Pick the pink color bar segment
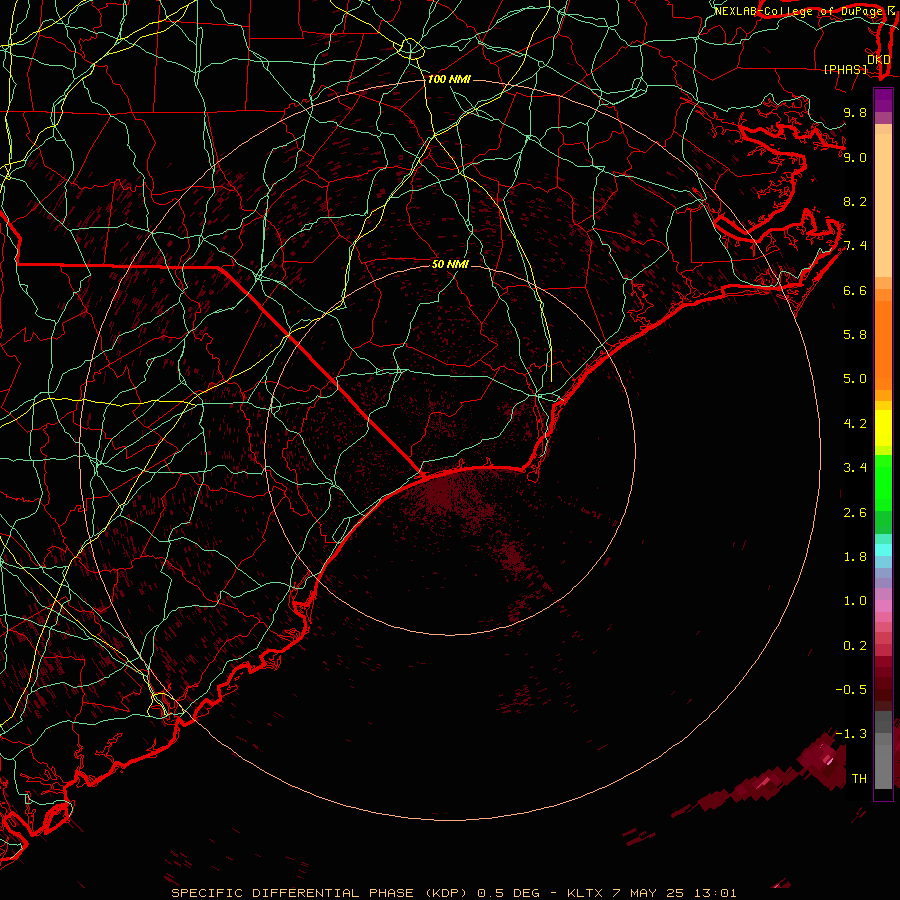Image resolution: width=900 pixels, height=900 pixels. (883, 606)
